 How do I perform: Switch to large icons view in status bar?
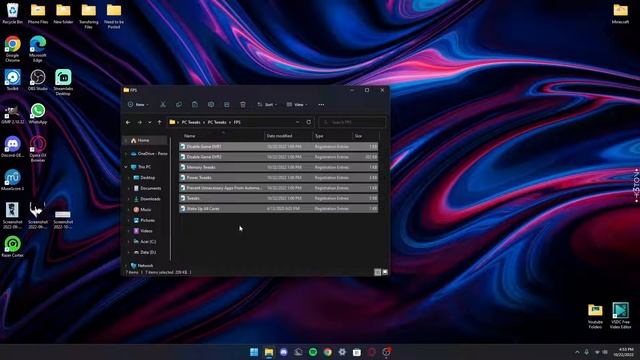coord(385,272)
